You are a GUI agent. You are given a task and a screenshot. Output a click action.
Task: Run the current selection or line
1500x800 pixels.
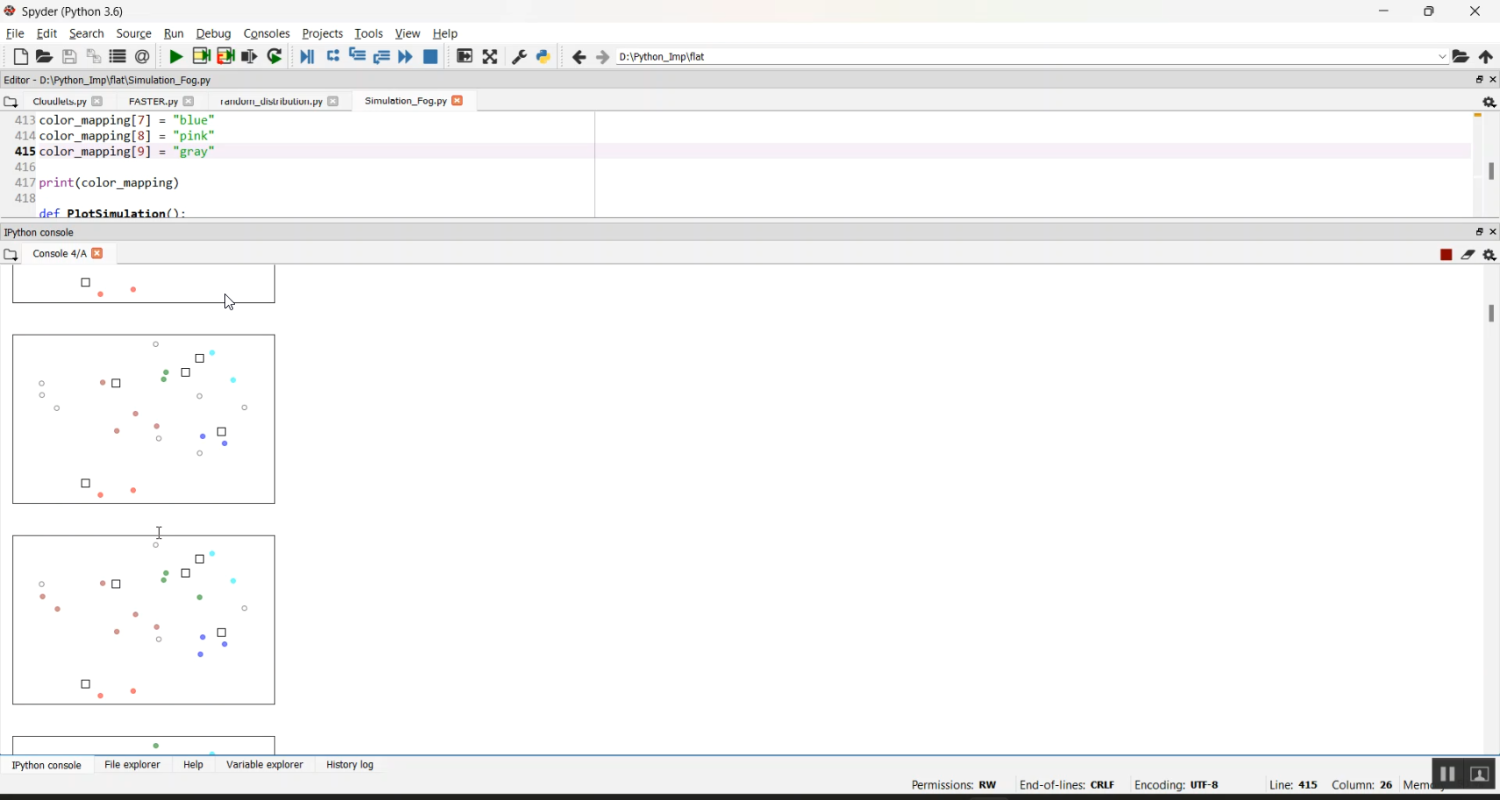pyautogui.click(x=249, y=57)
